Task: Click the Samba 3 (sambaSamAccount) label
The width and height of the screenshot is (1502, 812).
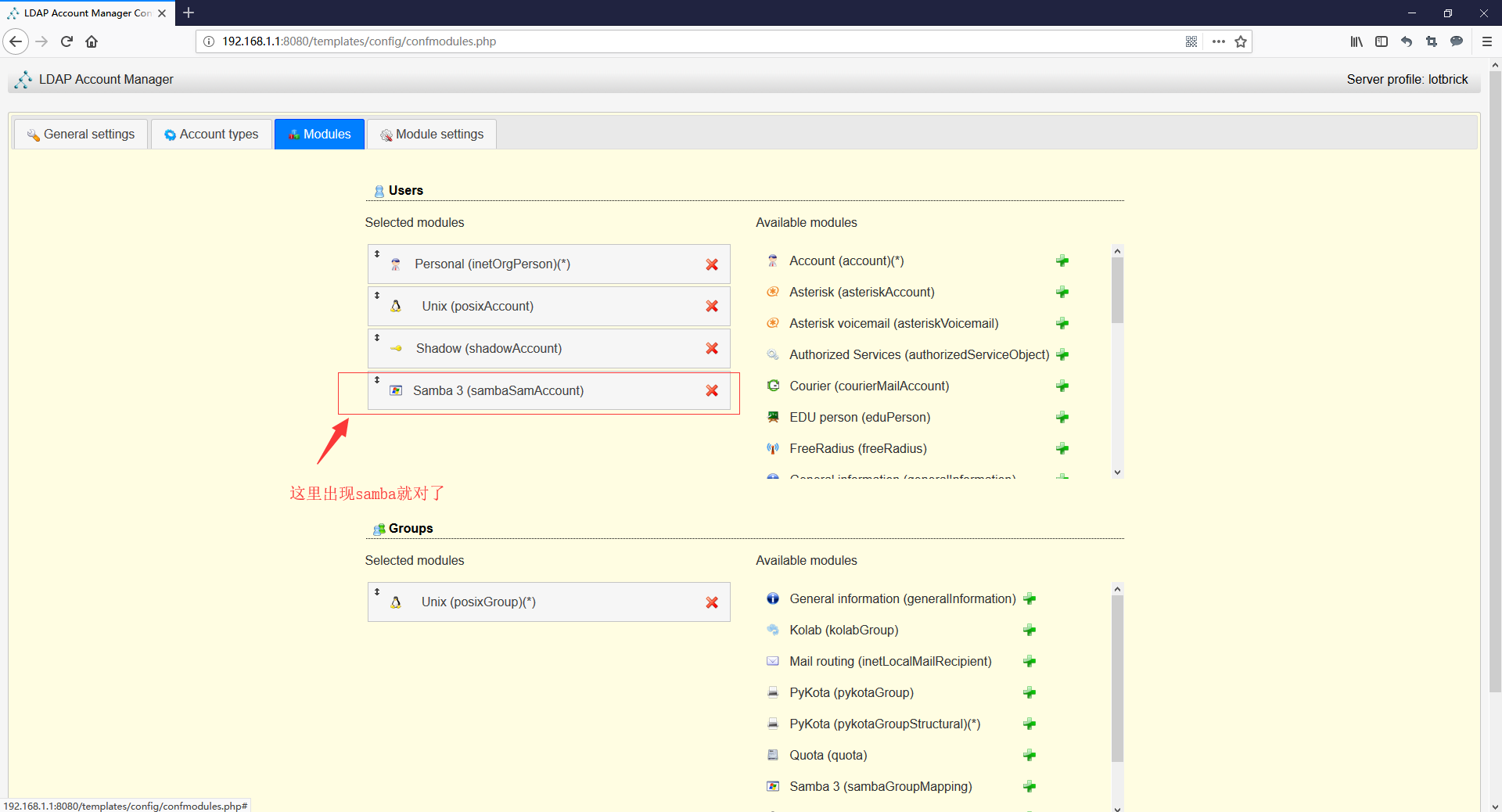Action: tap(498, 391)
